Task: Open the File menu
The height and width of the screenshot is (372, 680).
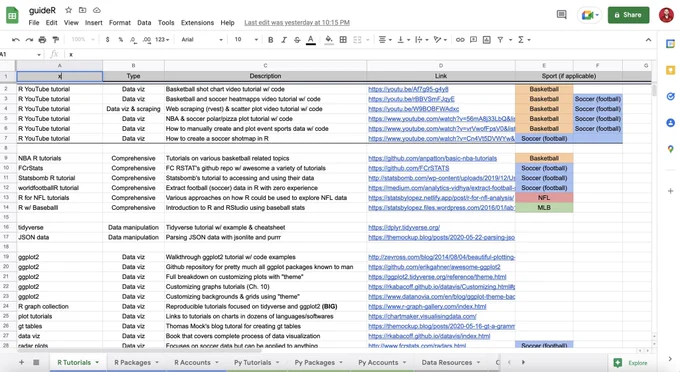Action: (34, 23)
